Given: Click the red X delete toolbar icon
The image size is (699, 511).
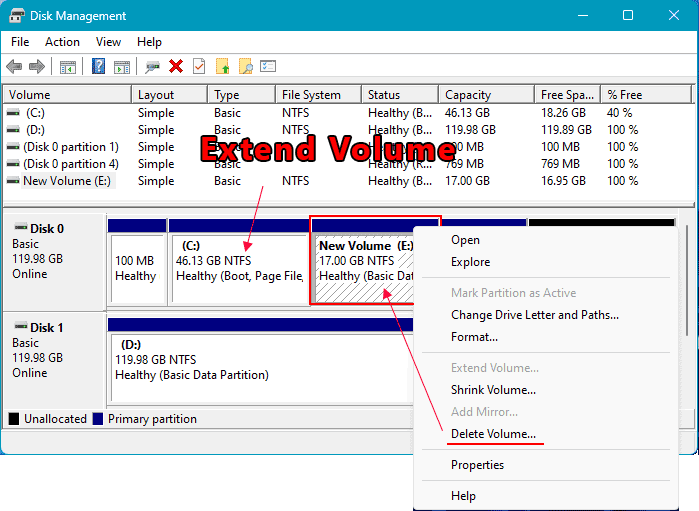Looking at the screenshot, I should (x=176, y=67).
